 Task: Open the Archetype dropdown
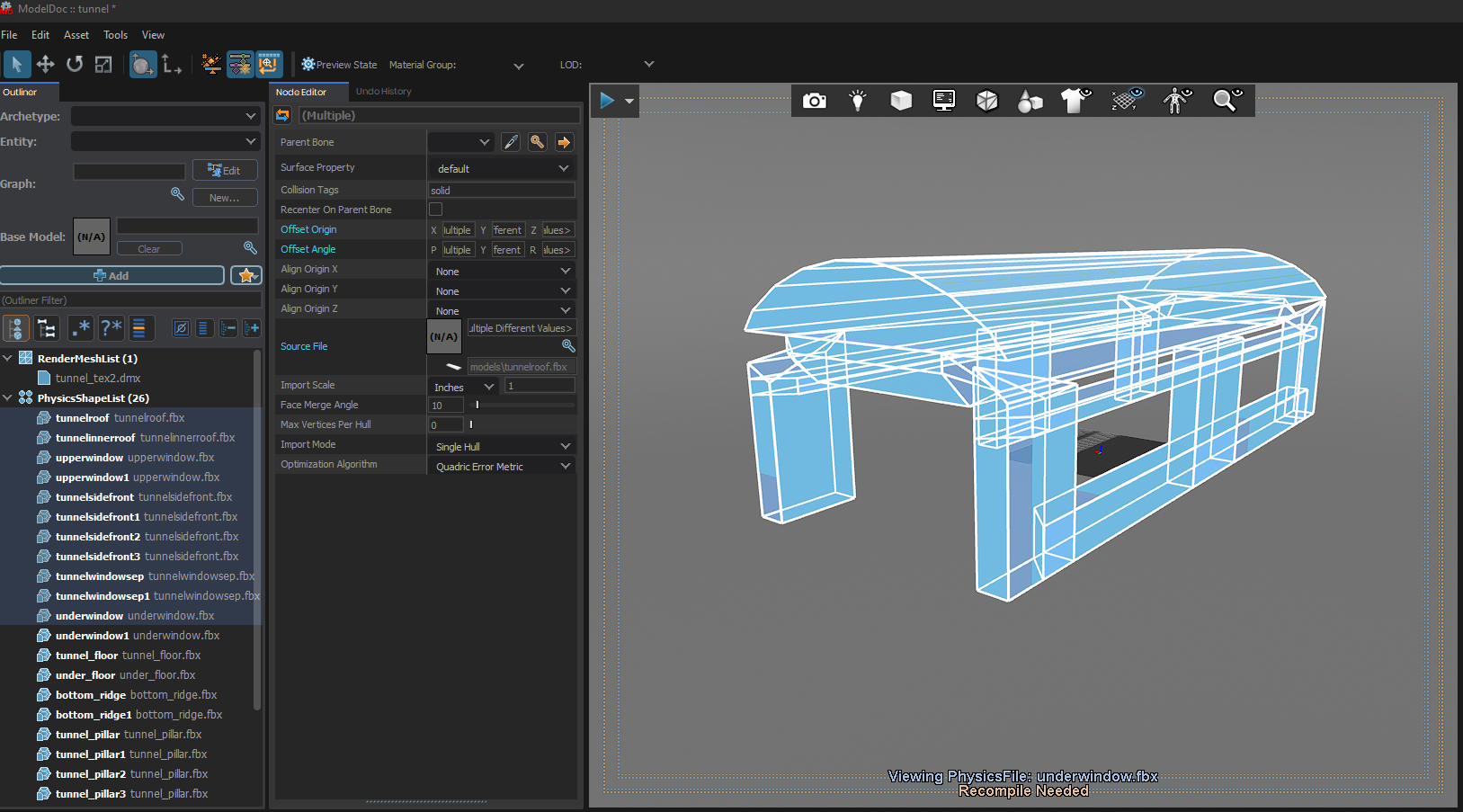tap(165, 116)
